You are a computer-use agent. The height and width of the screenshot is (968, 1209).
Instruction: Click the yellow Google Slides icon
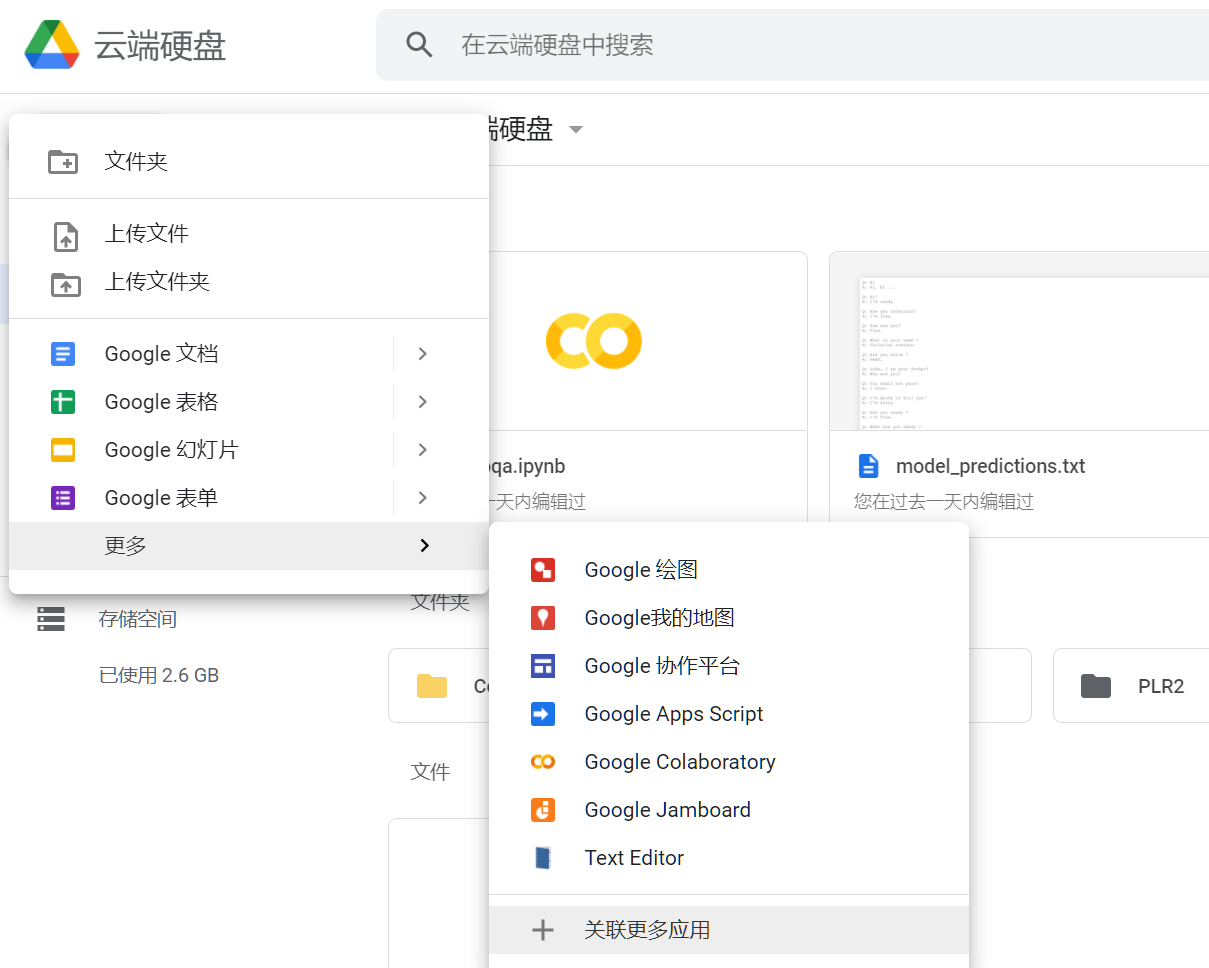63,450
